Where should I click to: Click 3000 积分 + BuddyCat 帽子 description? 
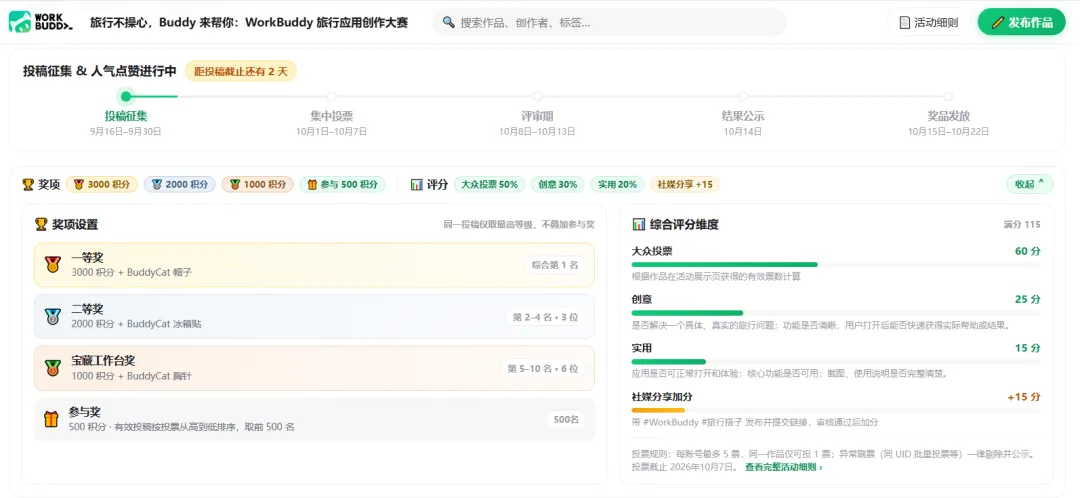point(132,272)
